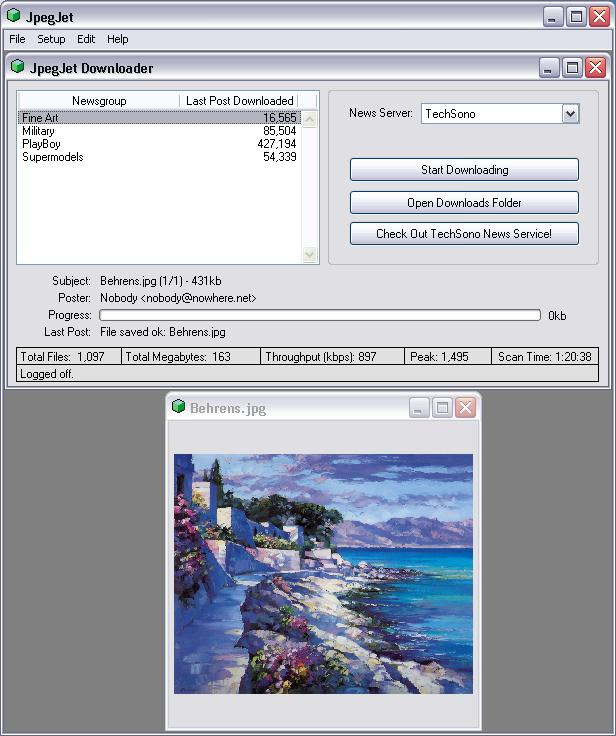Click the download progress bar
The width and height of the screenshot is (616, 736).
[320, 315]
